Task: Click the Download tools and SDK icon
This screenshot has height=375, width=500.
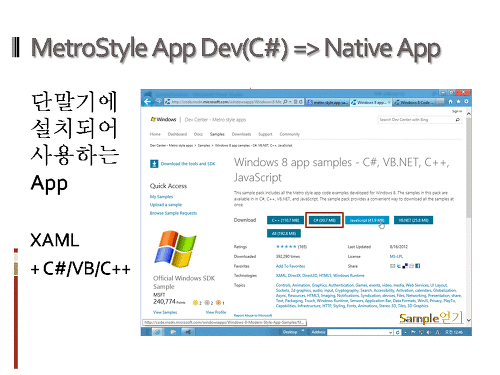Action: coord(154,164)
